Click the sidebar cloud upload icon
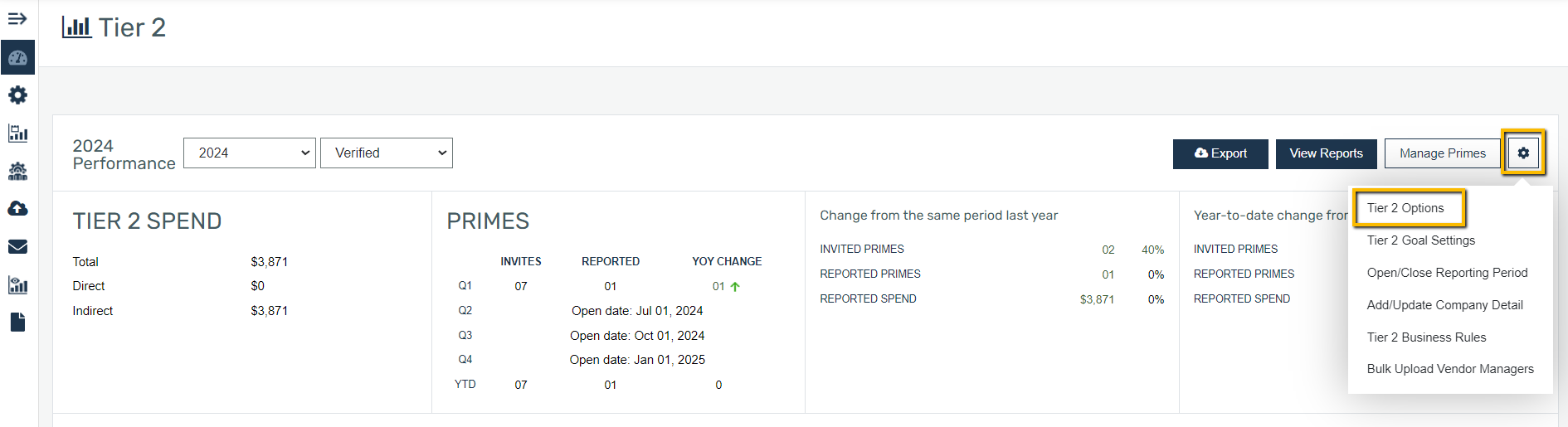 17,208
